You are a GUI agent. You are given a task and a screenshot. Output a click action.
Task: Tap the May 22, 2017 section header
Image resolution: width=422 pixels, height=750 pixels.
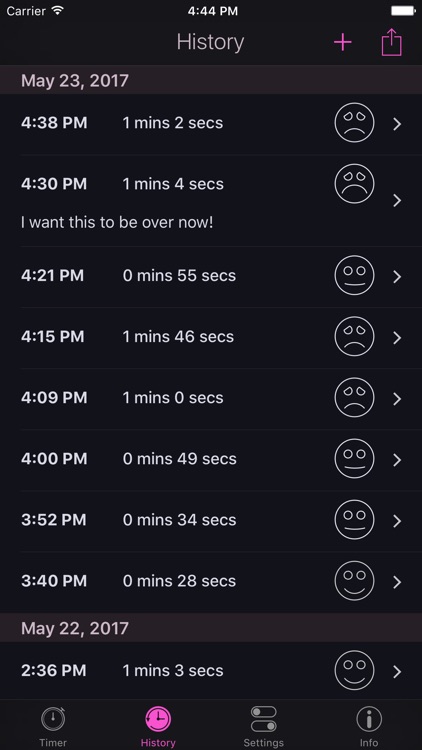click(x=211, y=628)
